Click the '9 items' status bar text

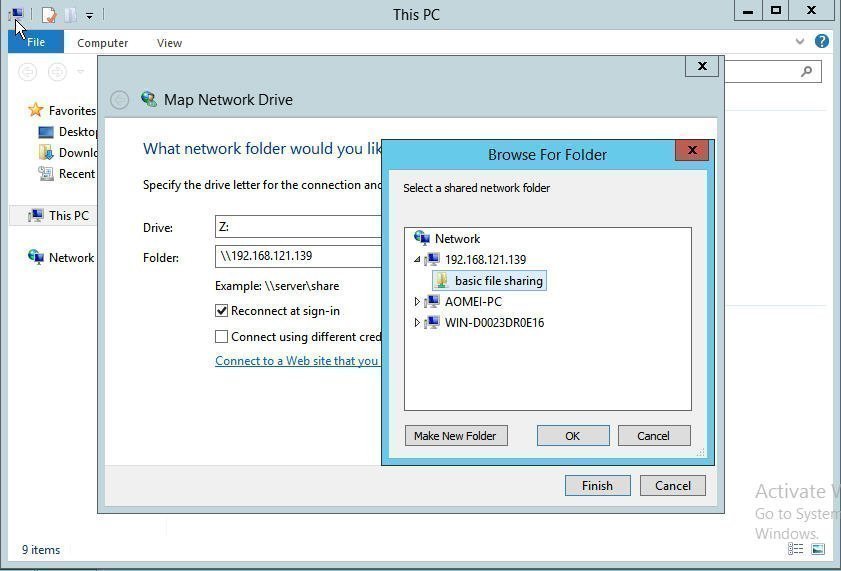coord(41,550)
